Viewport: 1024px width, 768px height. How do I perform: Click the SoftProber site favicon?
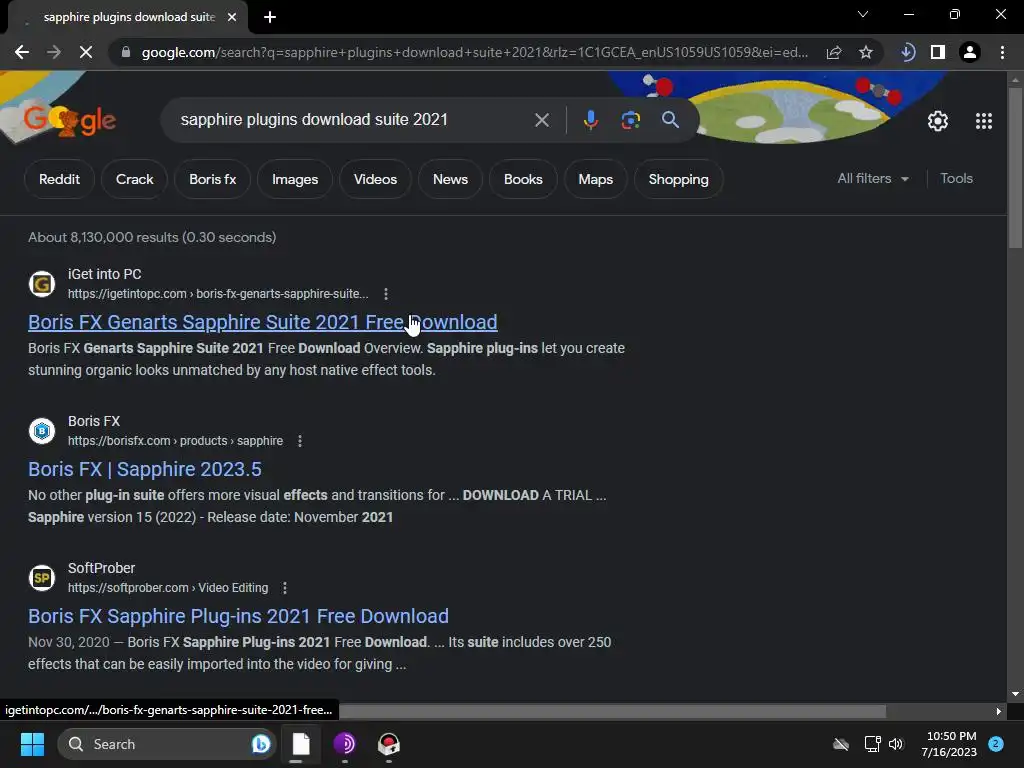coord(42,578)
